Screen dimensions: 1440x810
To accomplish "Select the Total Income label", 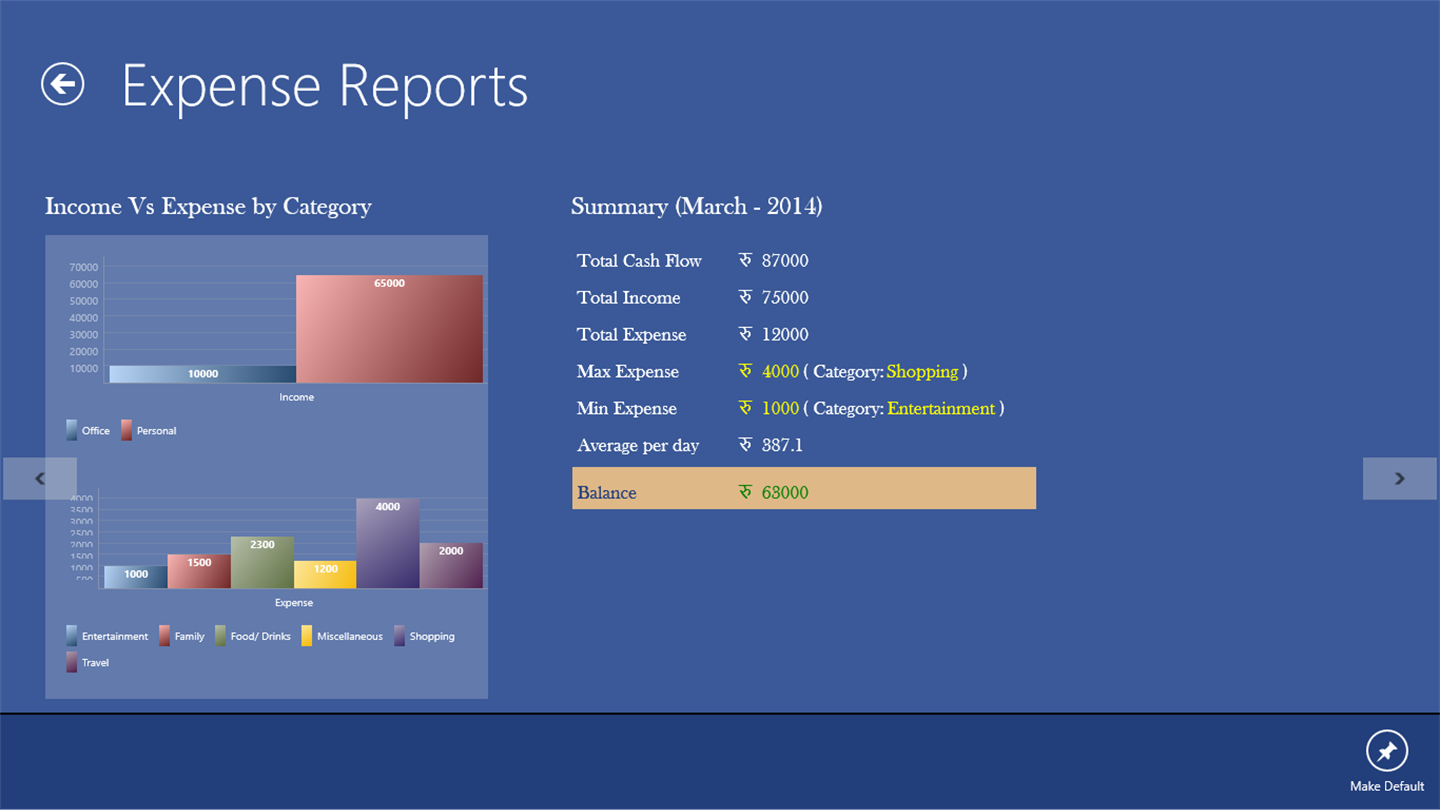I will (628, 298).
